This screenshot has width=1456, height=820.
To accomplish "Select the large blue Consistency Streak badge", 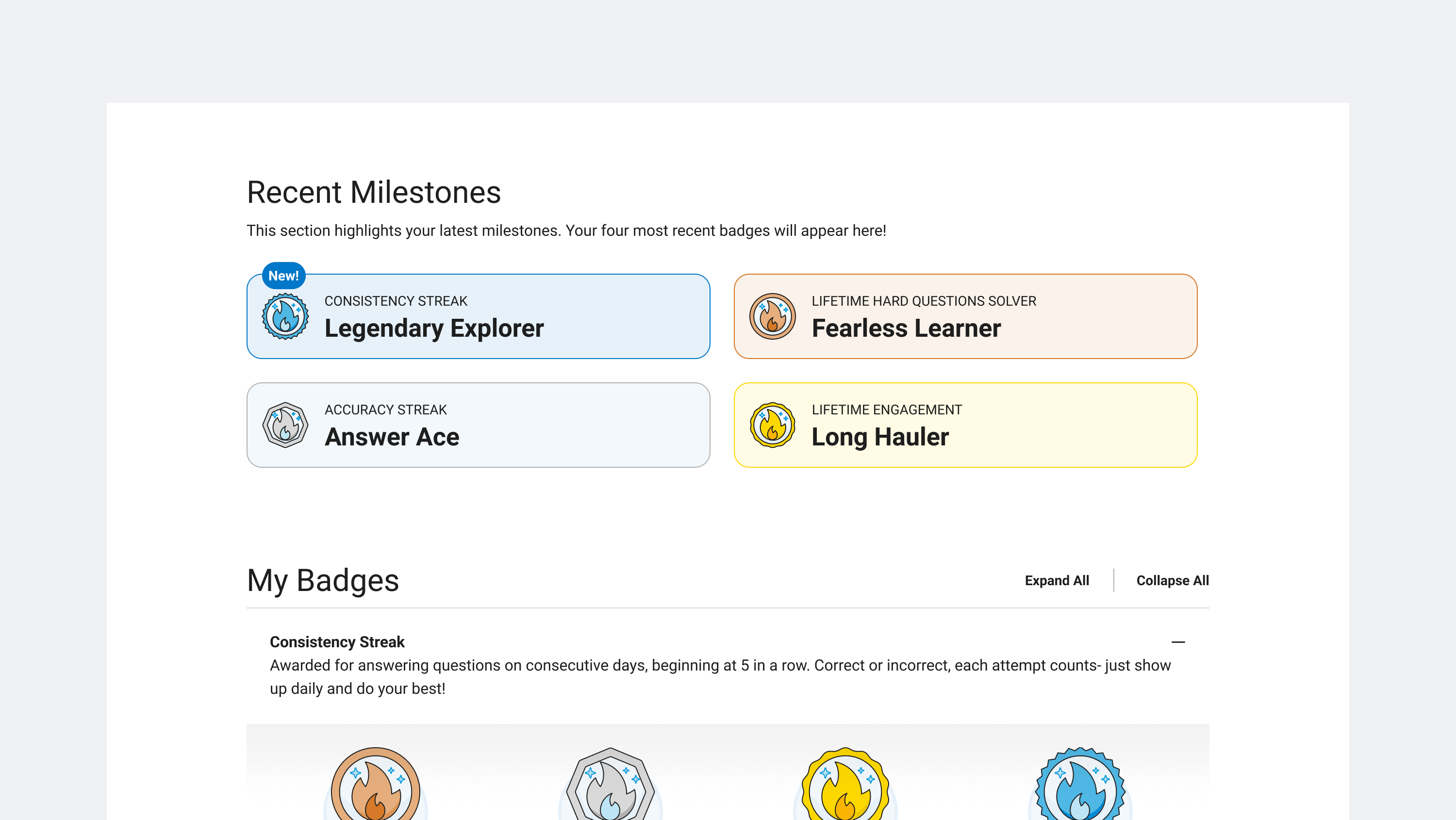I will coord(1079,787).
